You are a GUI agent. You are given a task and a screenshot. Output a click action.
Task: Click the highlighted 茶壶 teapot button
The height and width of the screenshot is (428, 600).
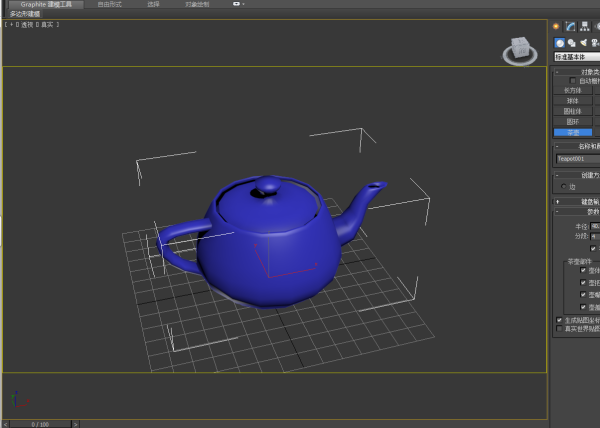pyautogui.click(x=573, y=132)
